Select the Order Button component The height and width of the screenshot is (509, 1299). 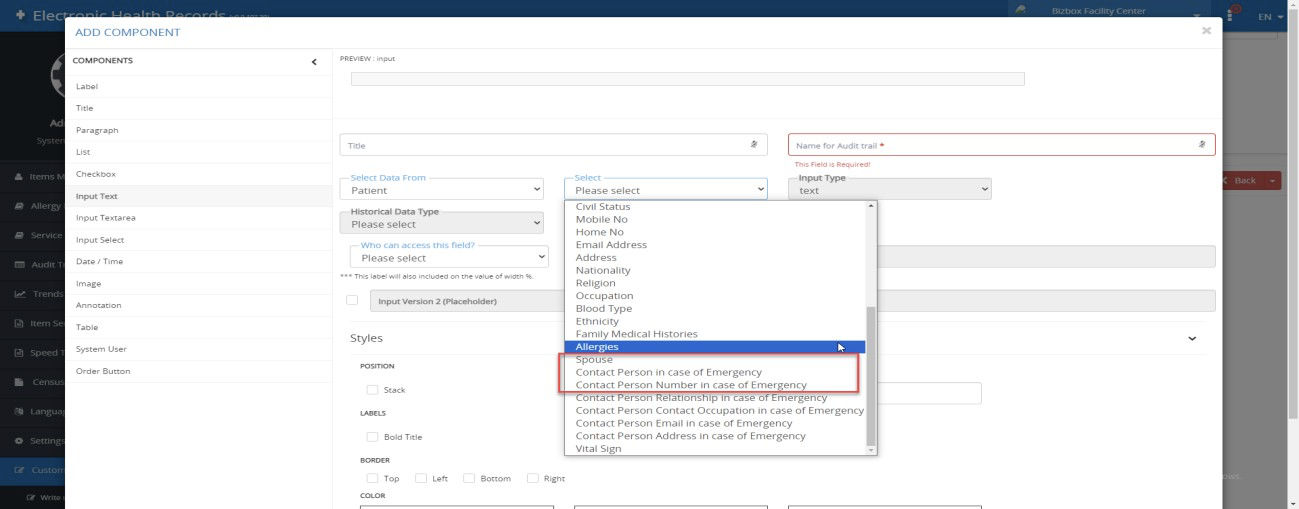point(103,371)
